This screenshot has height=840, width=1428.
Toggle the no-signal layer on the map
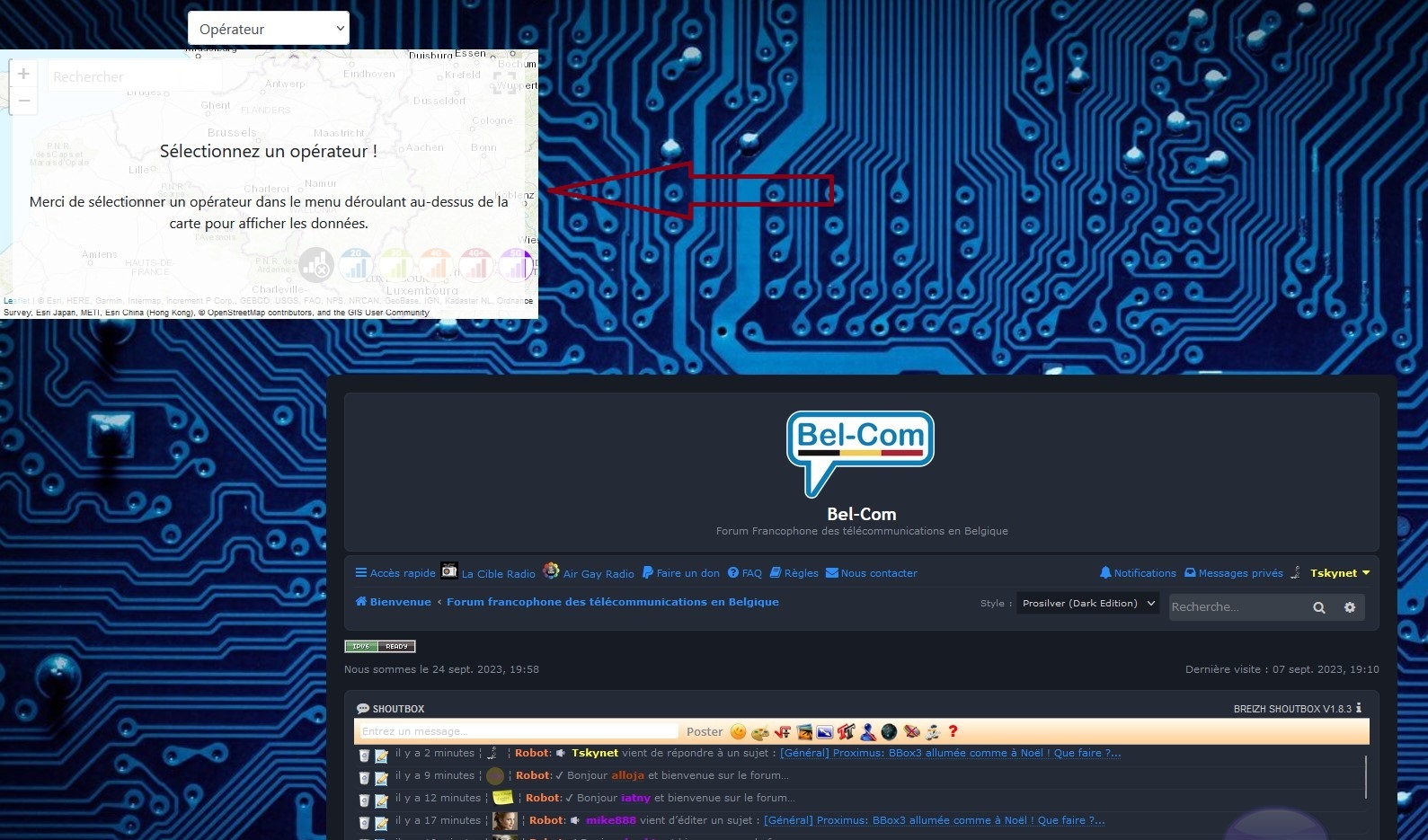(316, 265)
